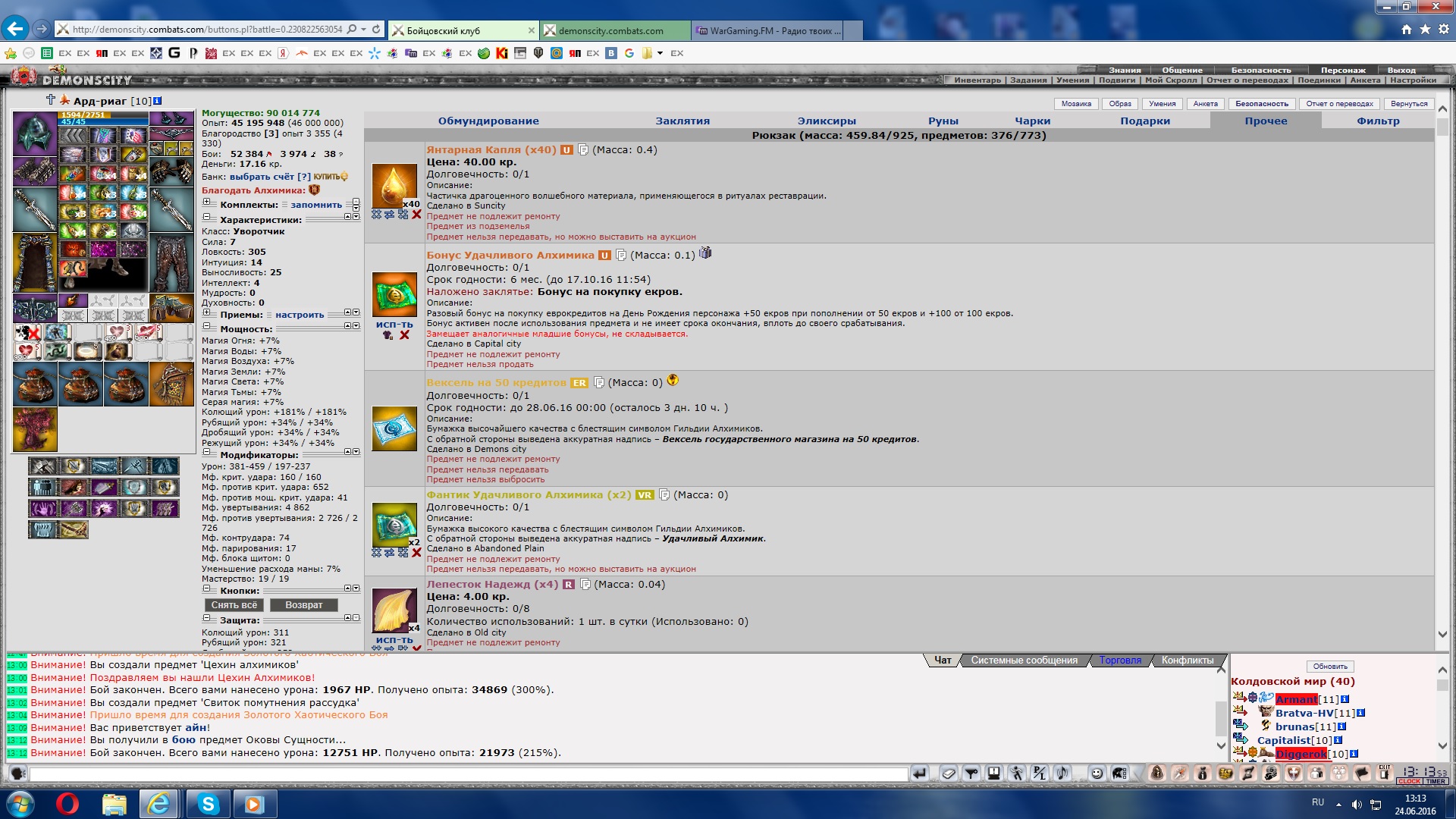Collapse the Модификаторы section

[206, 453]
